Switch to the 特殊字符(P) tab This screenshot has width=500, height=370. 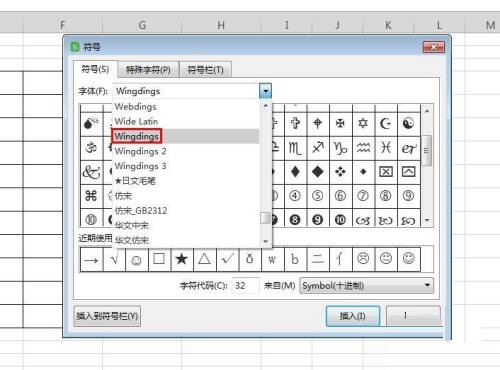(148, 70)
